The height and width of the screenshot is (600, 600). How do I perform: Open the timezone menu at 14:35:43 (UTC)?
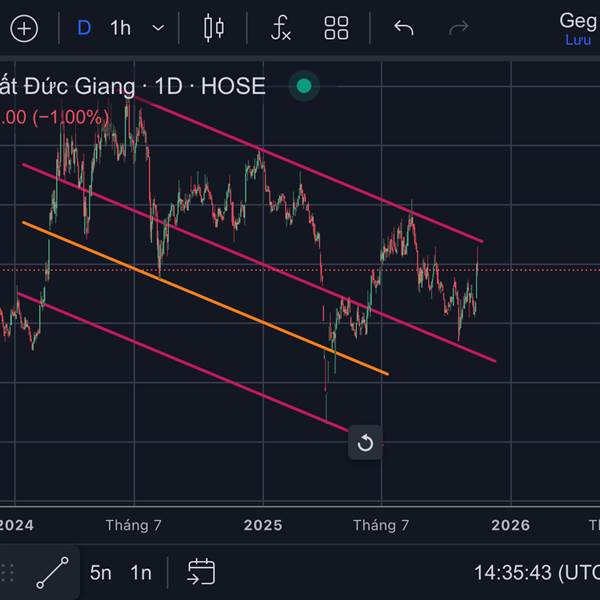[536, 572]
